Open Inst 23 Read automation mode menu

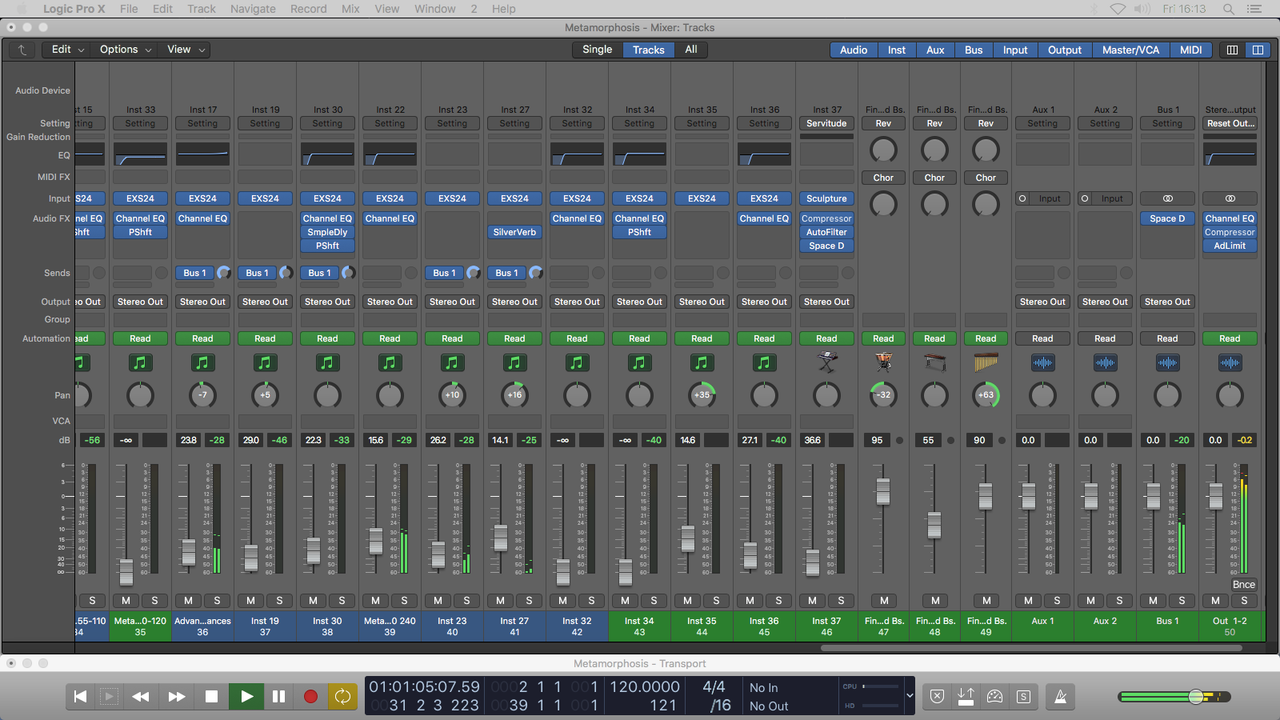[452, 338]
